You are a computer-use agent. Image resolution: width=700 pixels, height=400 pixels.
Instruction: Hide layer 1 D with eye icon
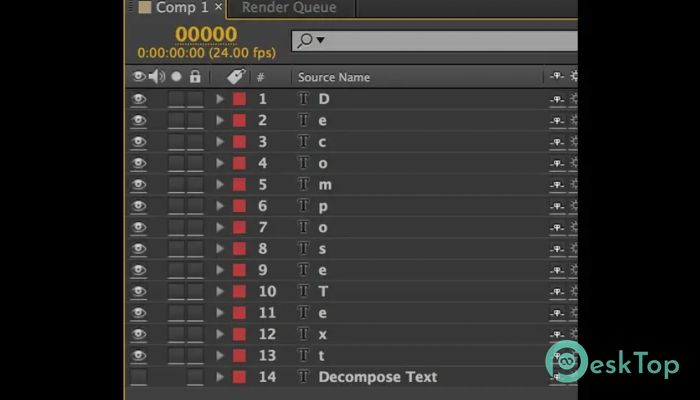tap(138, 99)
